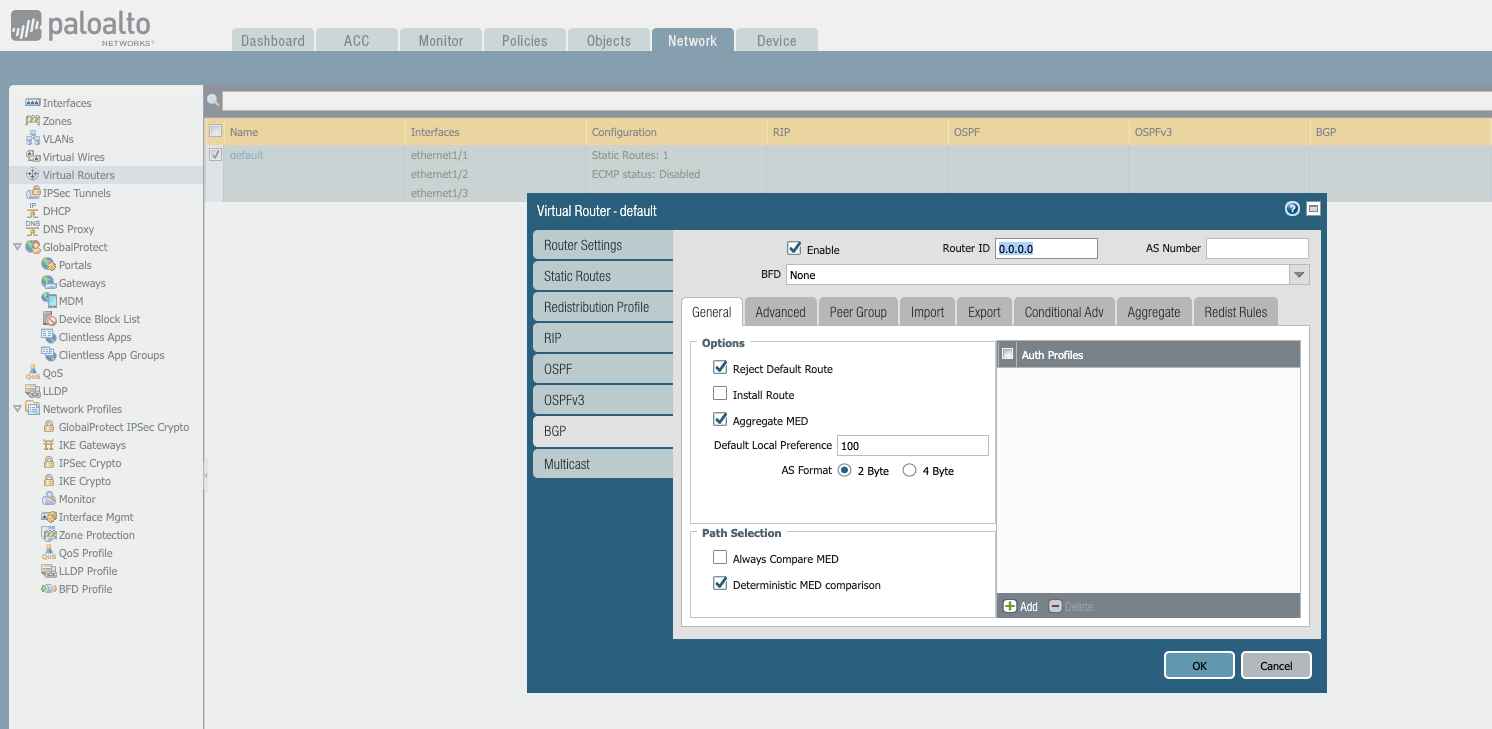
Task: Toggle the BGP Enable checkbox
Action: pyautogui.click(x=794, y=248)
